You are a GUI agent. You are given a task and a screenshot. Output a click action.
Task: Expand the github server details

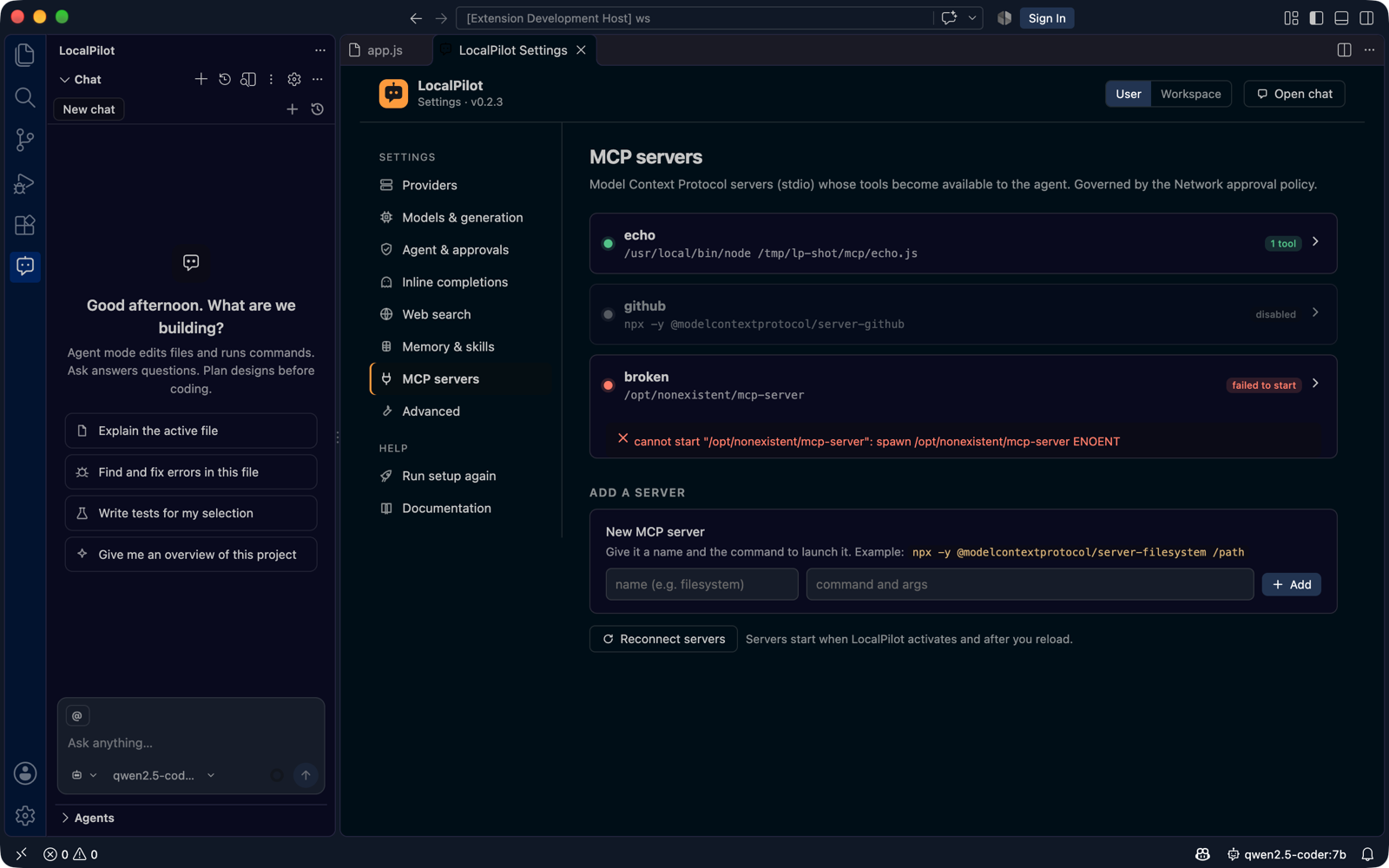click(1315, 313)
